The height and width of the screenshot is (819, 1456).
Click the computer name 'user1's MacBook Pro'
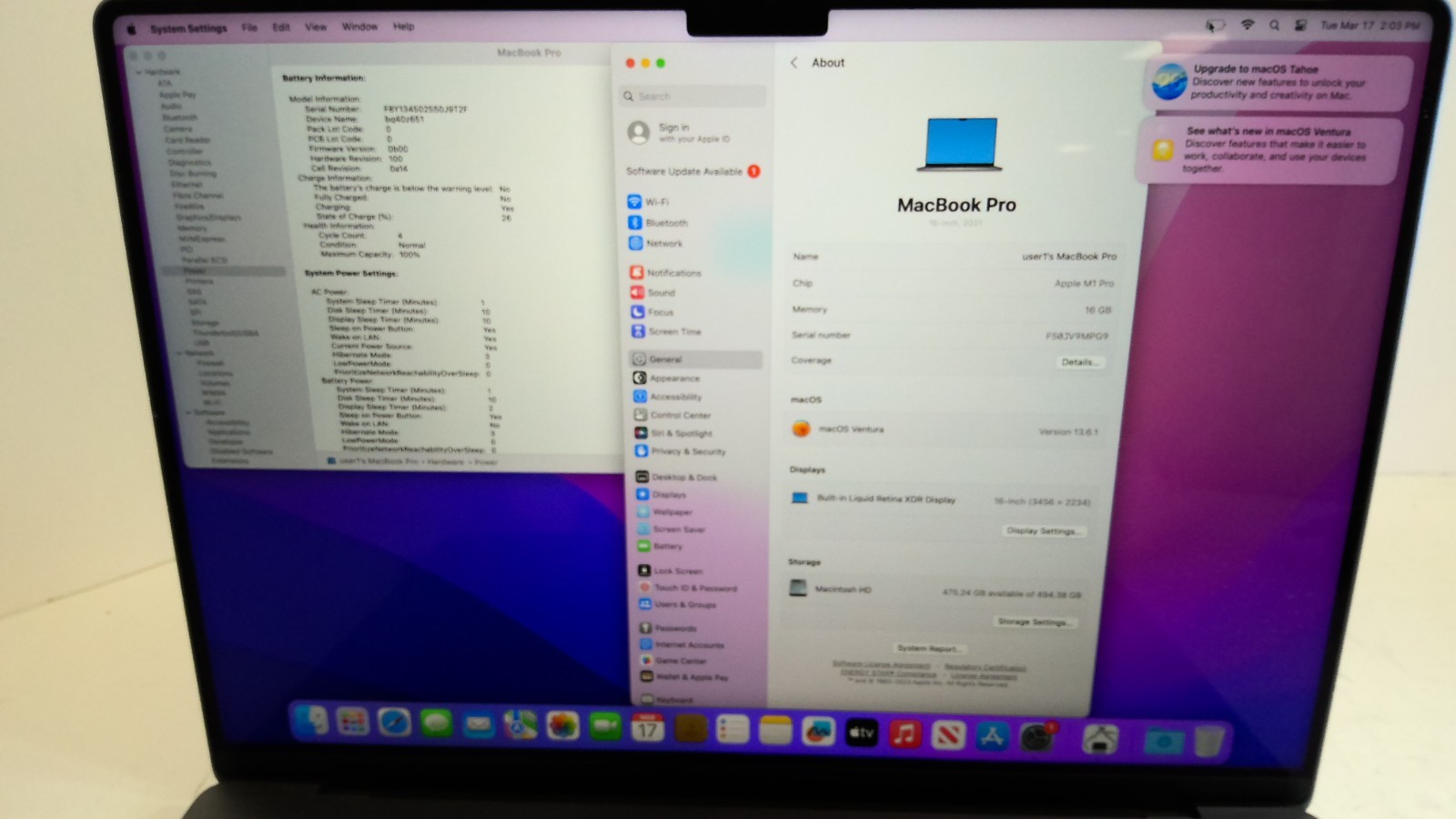(x=1069, y=257)
